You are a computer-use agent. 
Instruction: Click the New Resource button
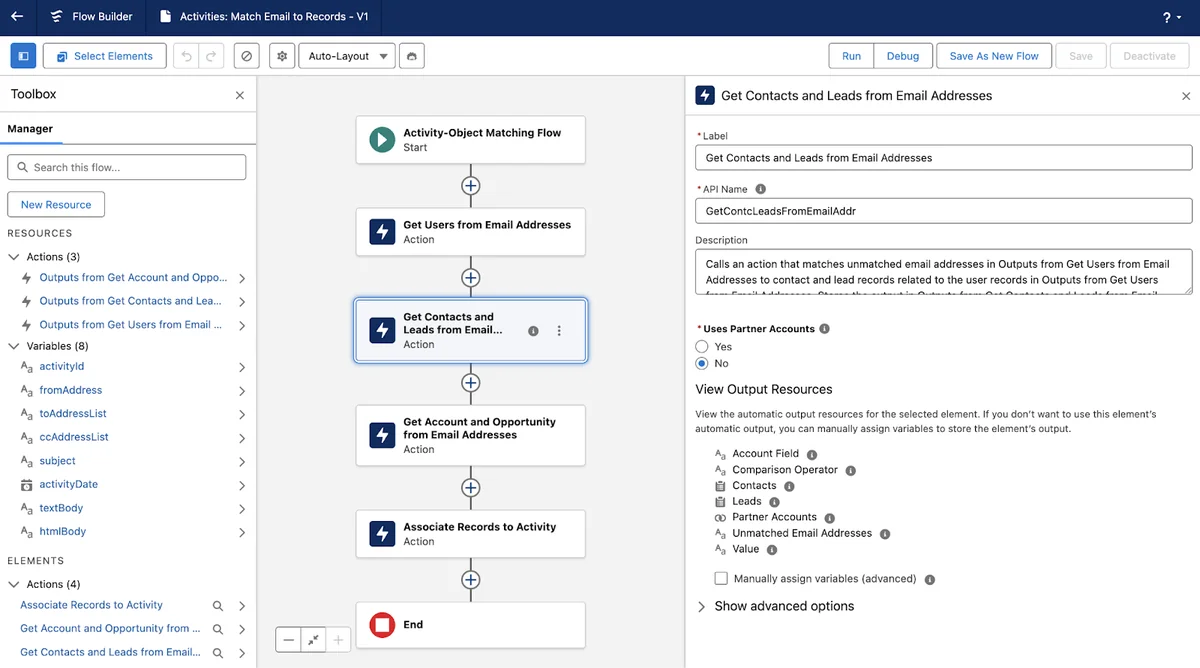tap(56, 204)
